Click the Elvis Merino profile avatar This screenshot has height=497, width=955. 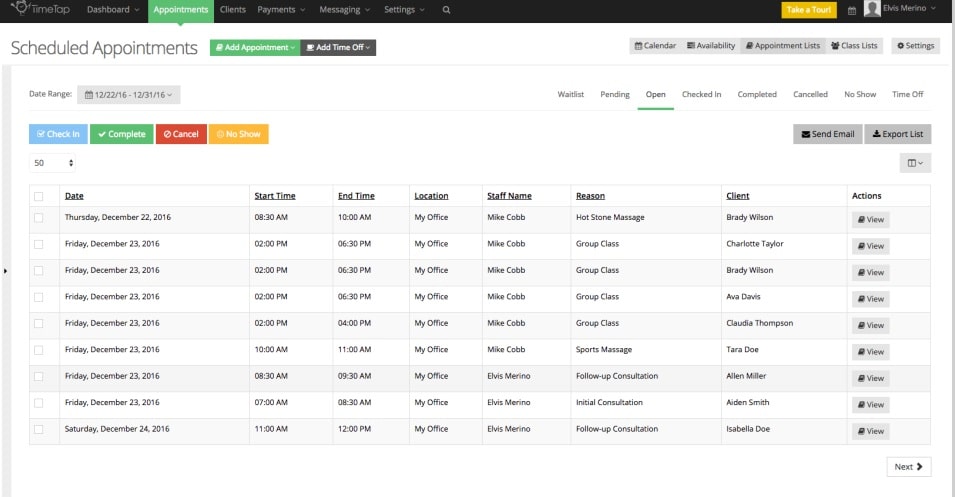coord(872,9)
